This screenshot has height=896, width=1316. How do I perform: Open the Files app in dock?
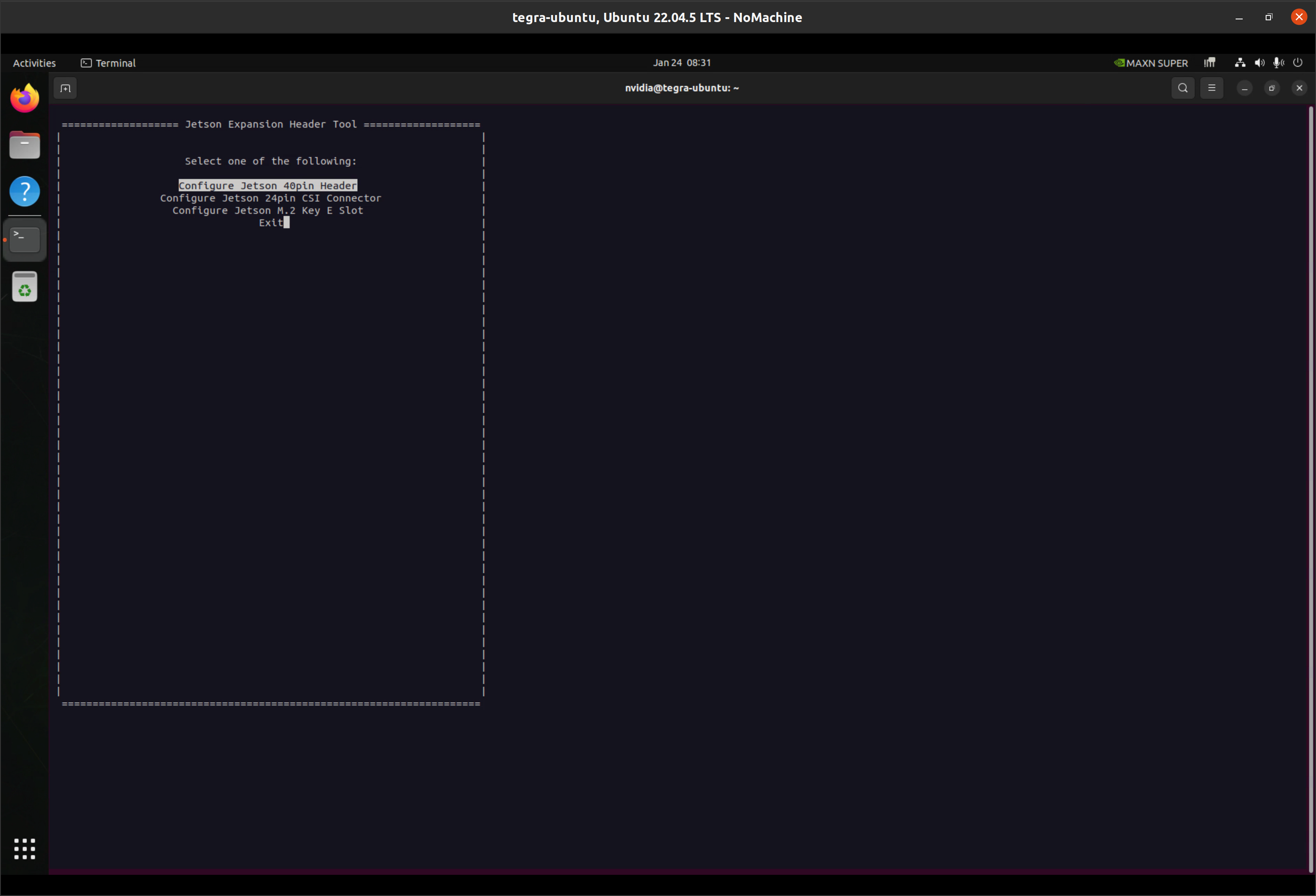pyautogui.click(x=25, y=146)
